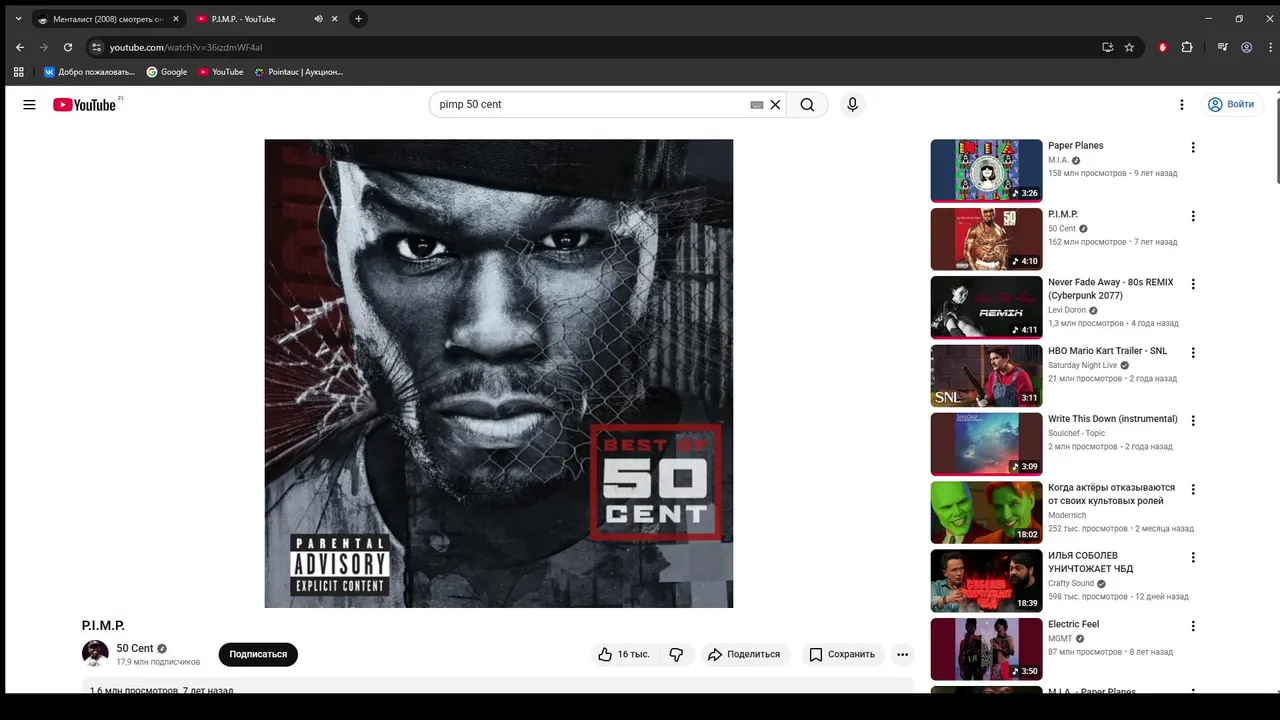The image size is (1280, 720).
Task: Click the address bar URL
Action: [186, 47]
